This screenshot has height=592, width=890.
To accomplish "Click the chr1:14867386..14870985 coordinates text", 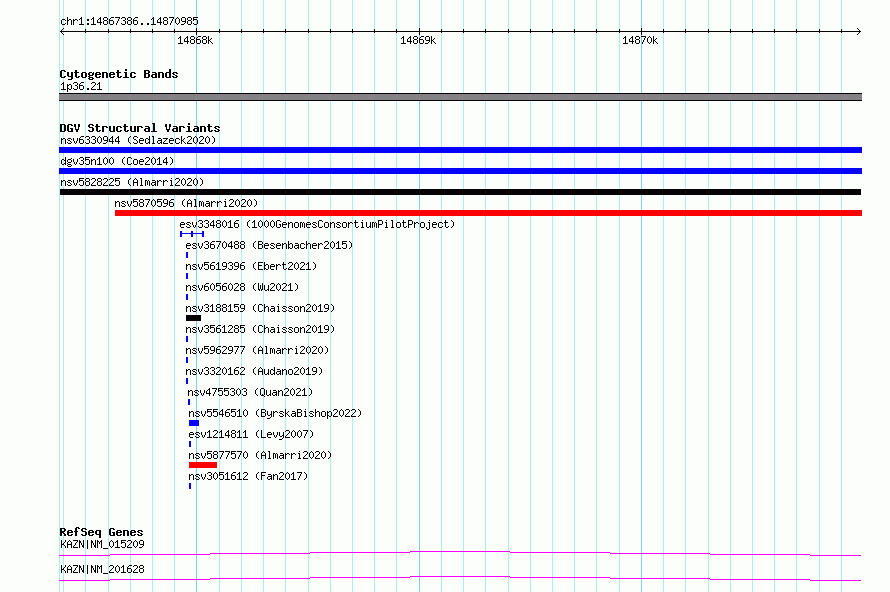I will [129, 22].
